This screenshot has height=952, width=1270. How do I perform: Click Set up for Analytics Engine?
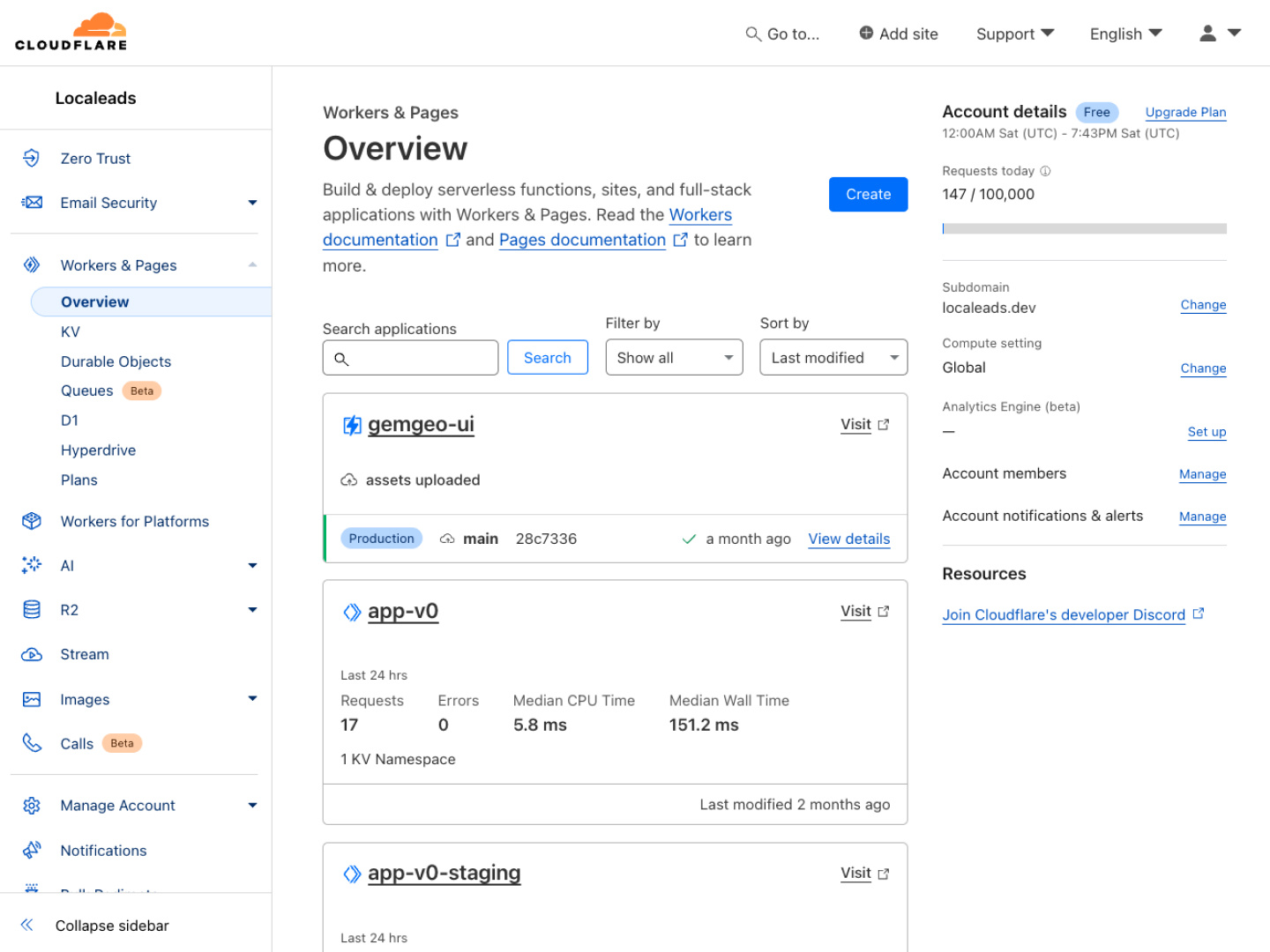tap(1206, 432)
